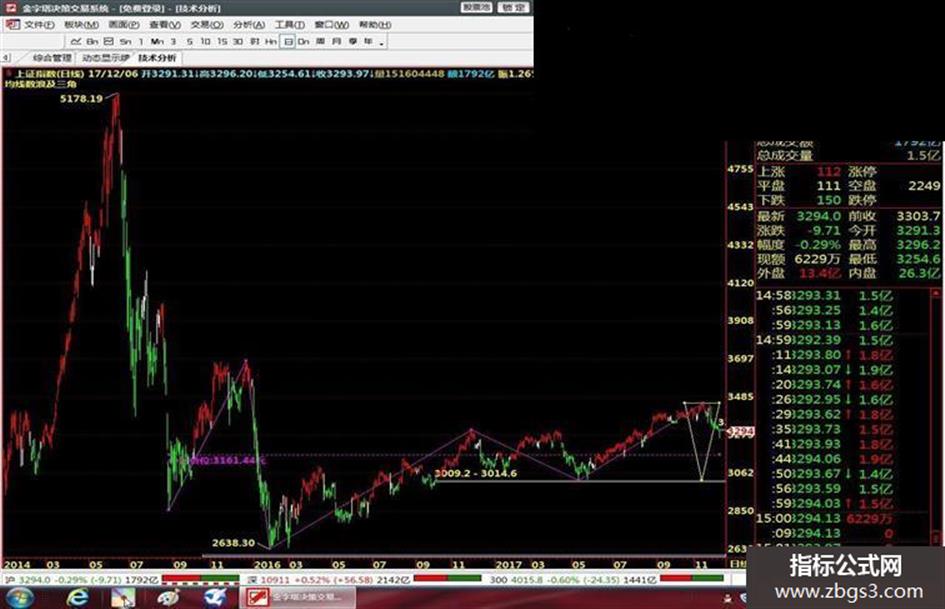Click the application logo icon in menu bar

[12, 25]
